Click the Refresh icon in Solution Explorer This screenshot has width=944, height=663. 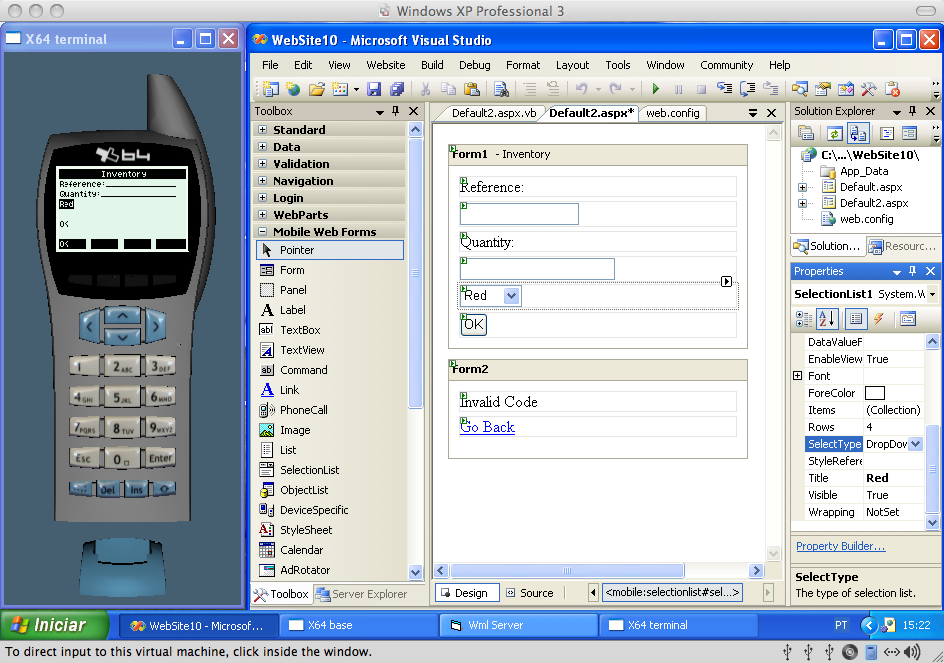coord(834,134)
